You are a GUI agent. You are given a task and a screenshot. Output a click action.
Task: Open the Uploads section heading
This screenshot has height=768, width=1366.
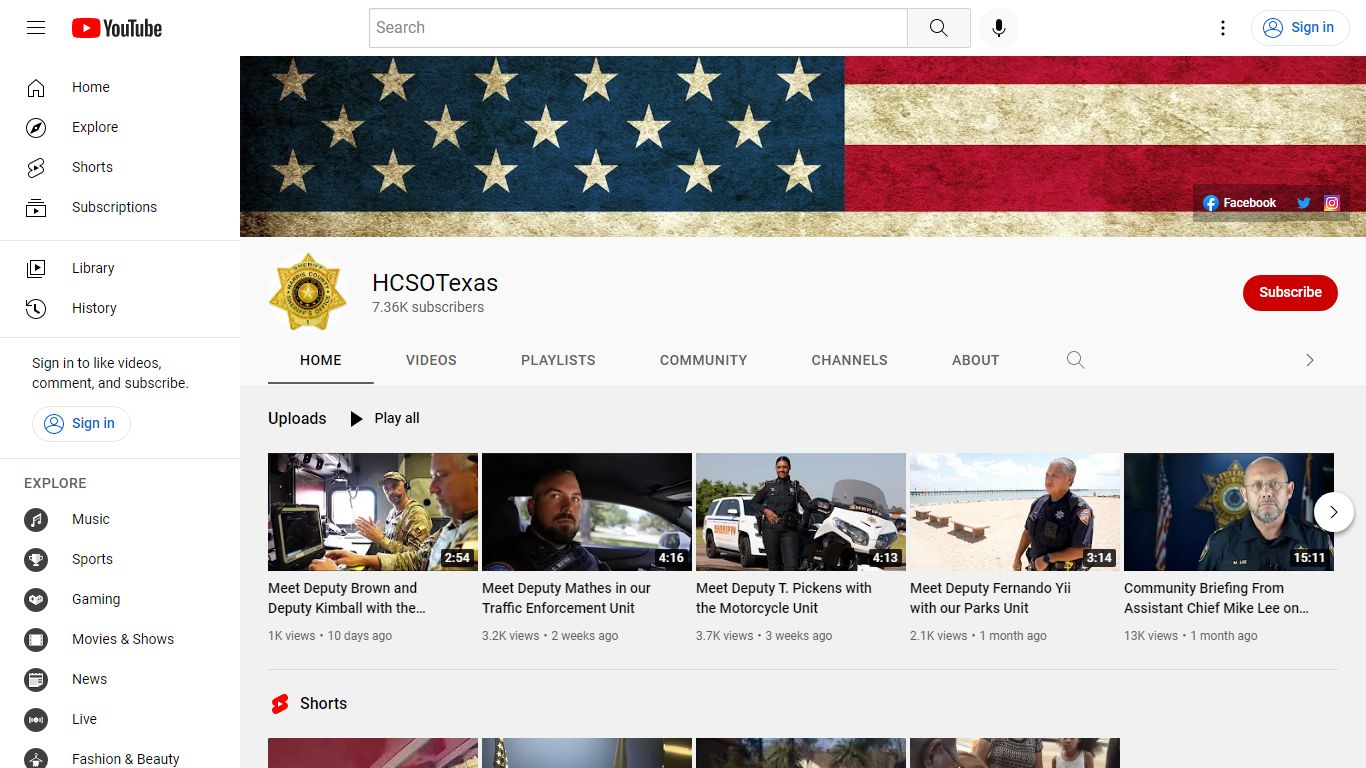(297, 418)
